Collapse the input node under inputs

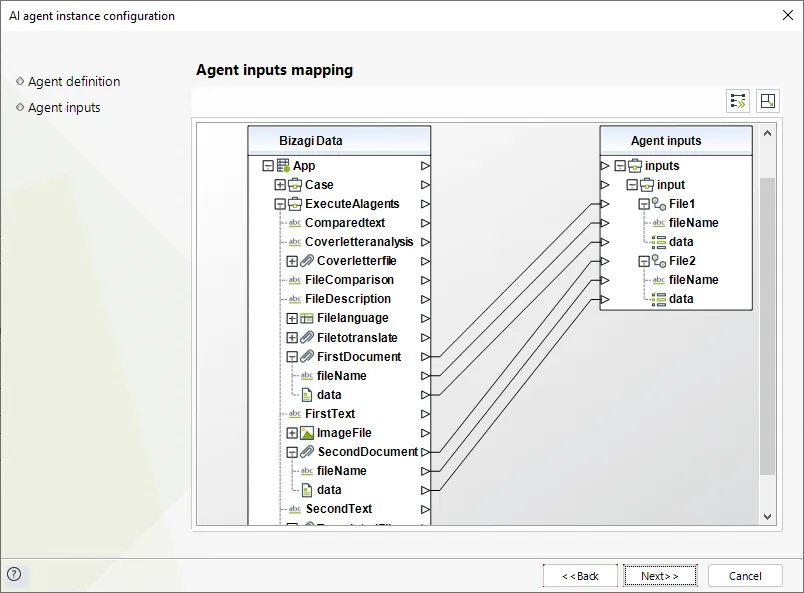pyautogui.click(x=632, y=185)
